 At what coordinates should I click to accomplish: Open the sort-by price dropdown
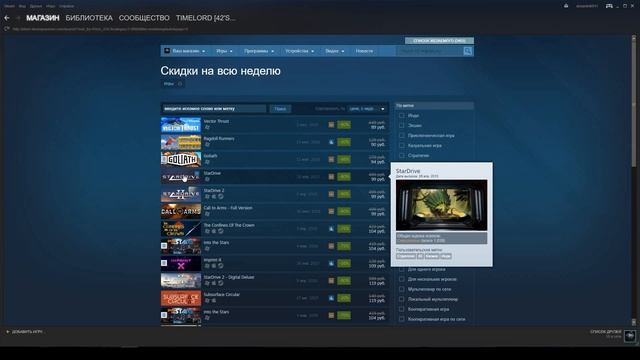[367, 109]
